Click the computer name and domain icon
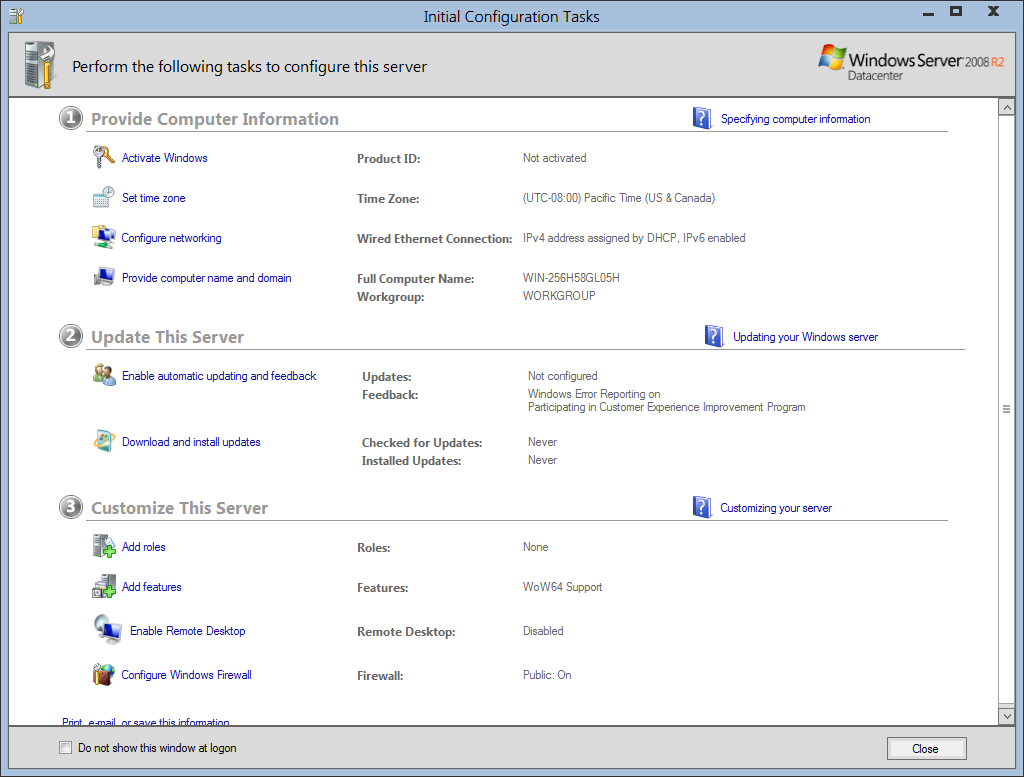 (104, 278)
